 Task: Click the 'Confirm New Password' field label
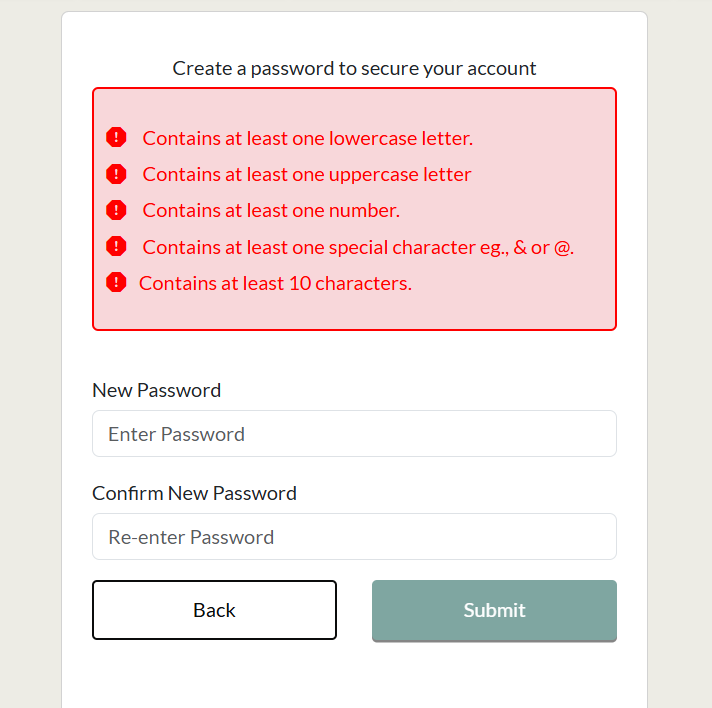tap(194, 493)
